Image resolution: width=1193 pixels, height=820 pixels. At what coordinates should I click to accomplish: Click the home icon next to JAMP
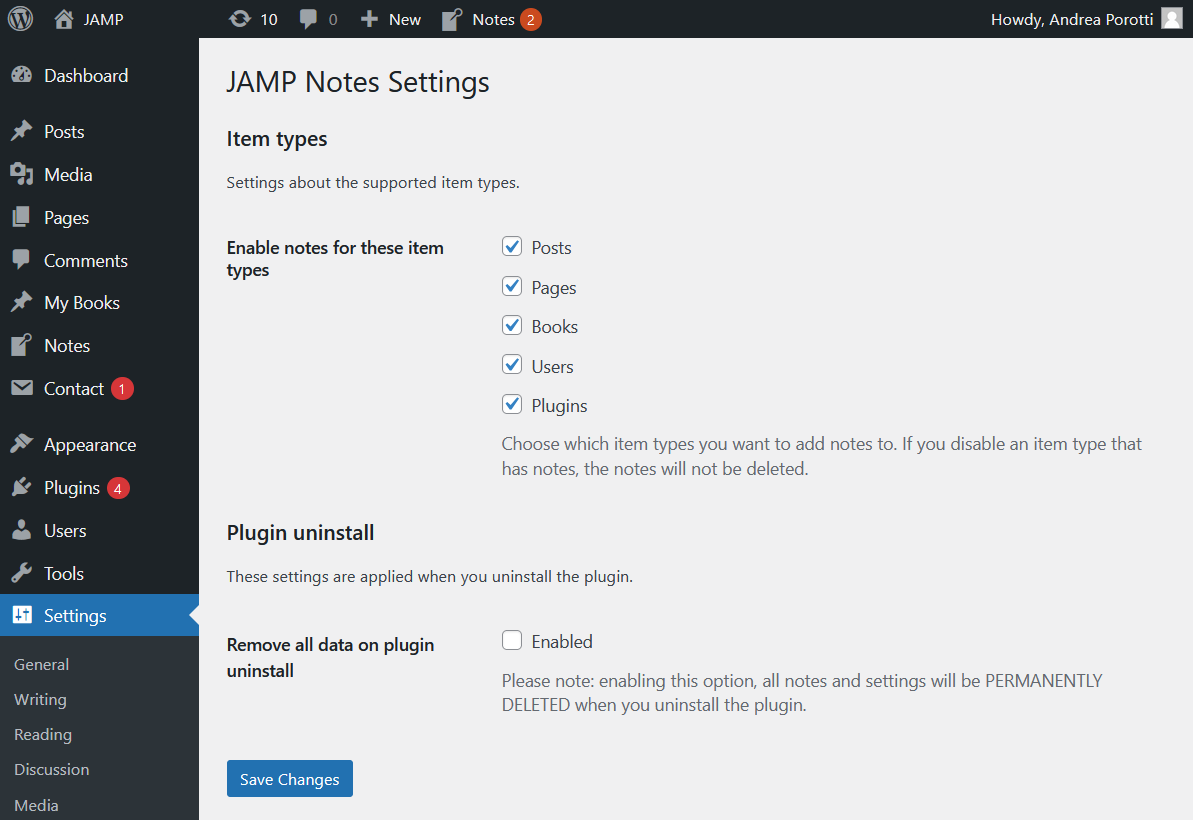[64, 19]
